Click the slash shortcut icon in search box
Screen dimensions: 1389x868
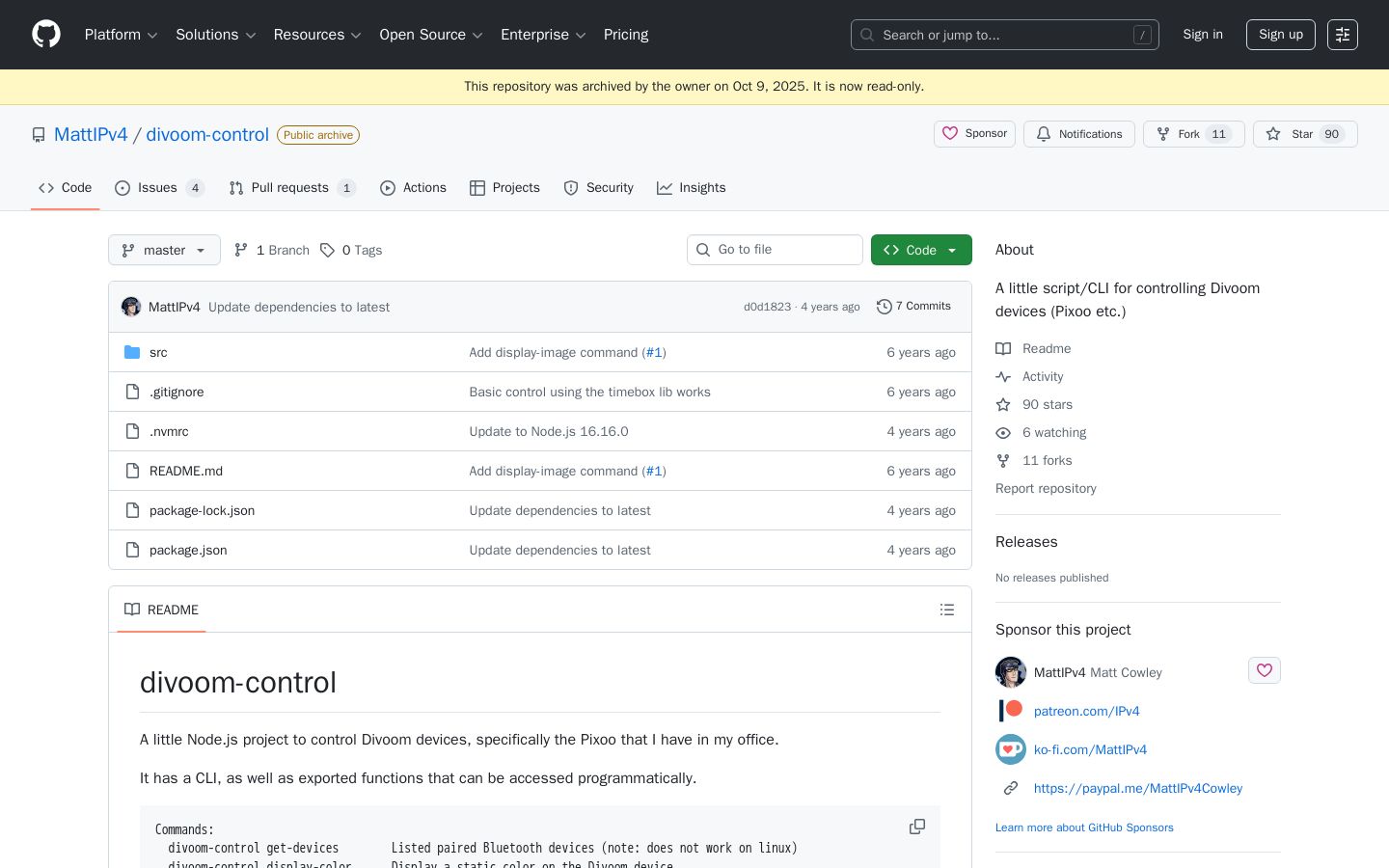tap(1142, 35)
